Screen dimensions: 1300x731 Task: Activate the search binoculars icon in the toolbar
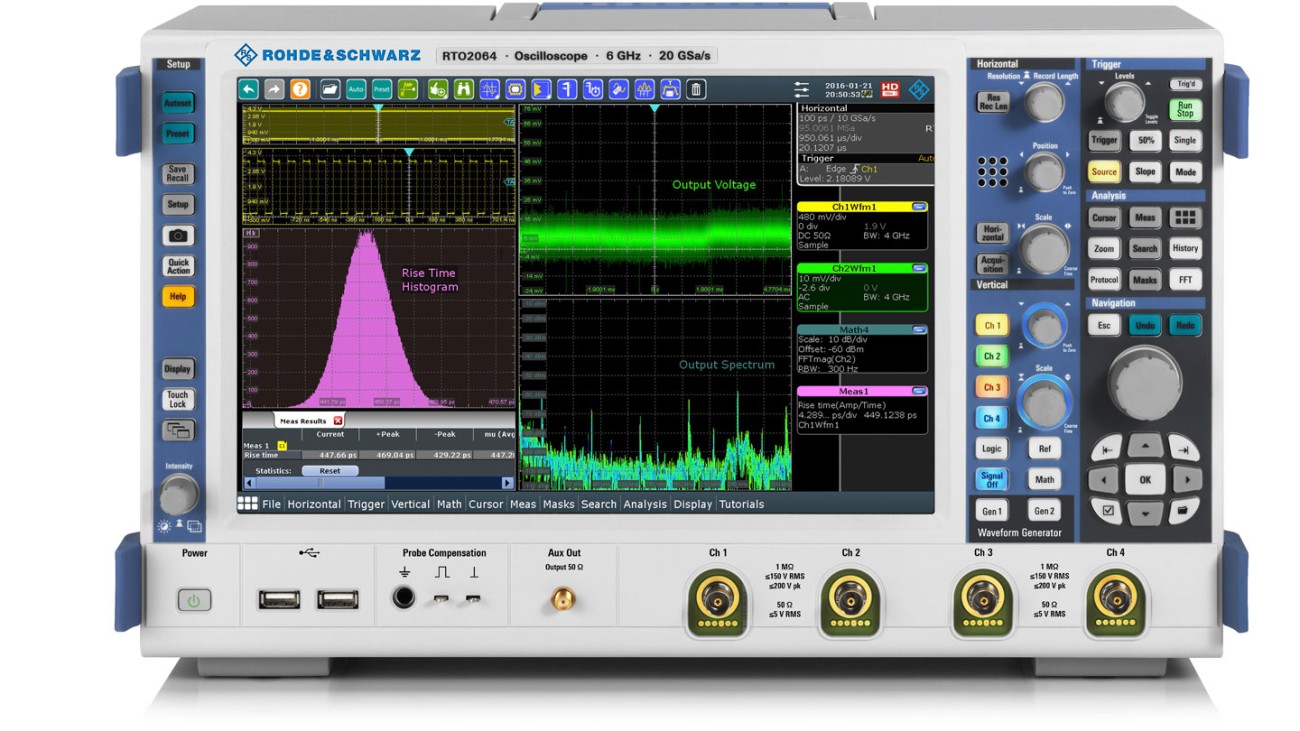tap(463, 89)
